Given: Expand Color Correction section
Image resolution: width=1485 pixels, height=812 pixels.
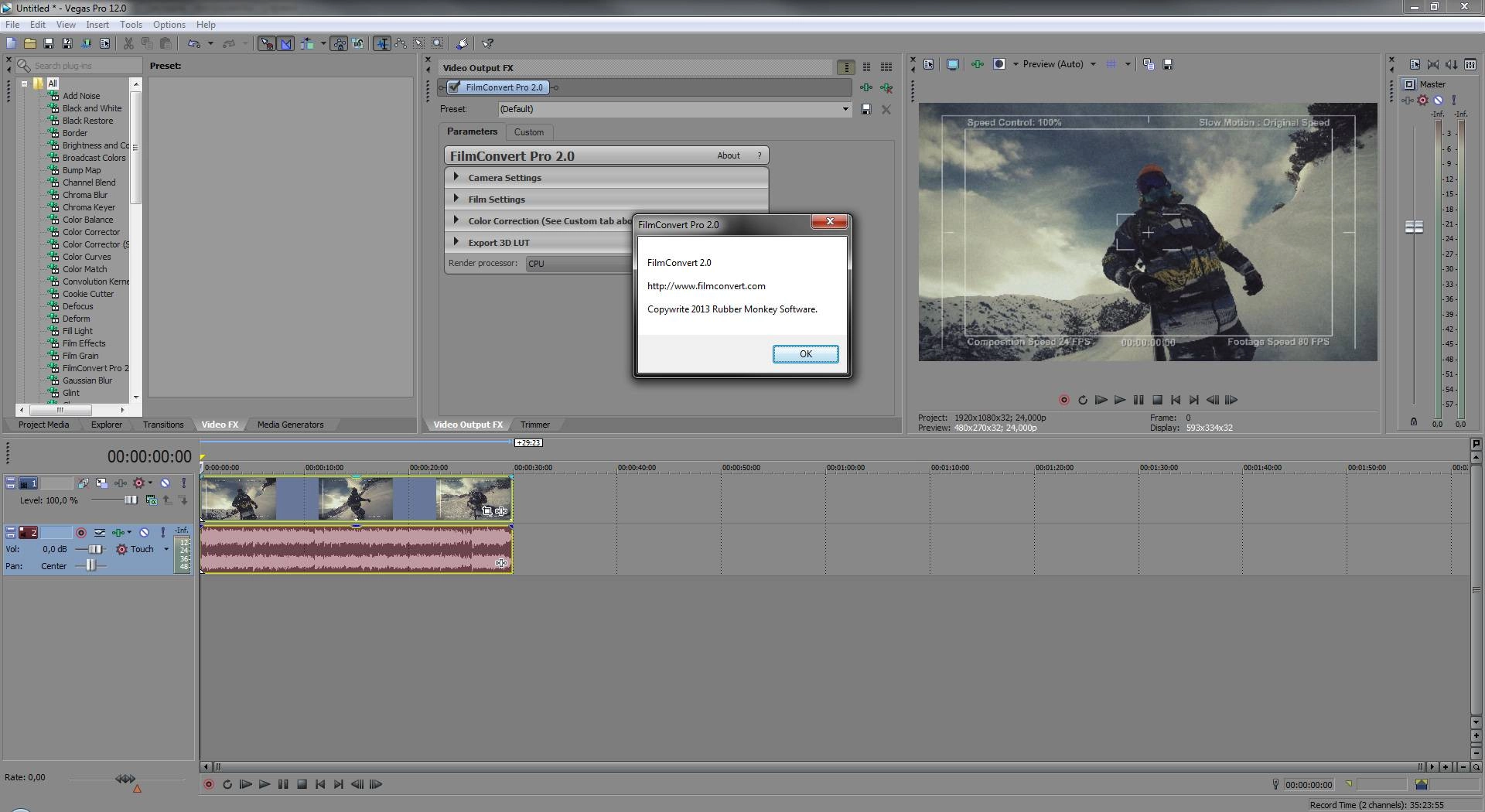Looking at the screenshot, I should 456,220.
